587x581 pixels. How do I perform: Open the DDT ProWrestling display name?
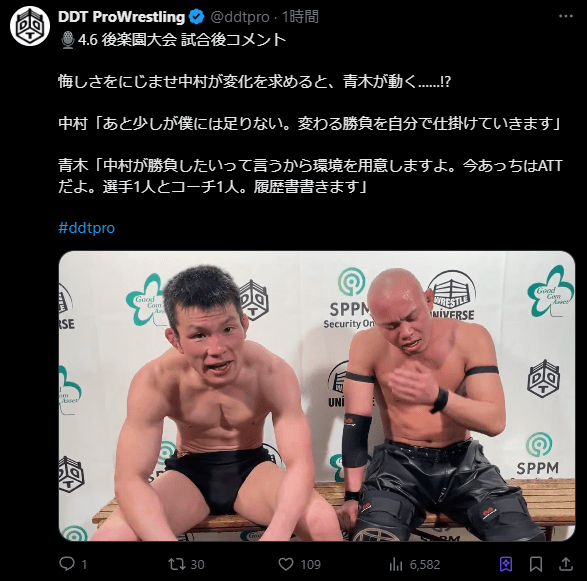122,17
